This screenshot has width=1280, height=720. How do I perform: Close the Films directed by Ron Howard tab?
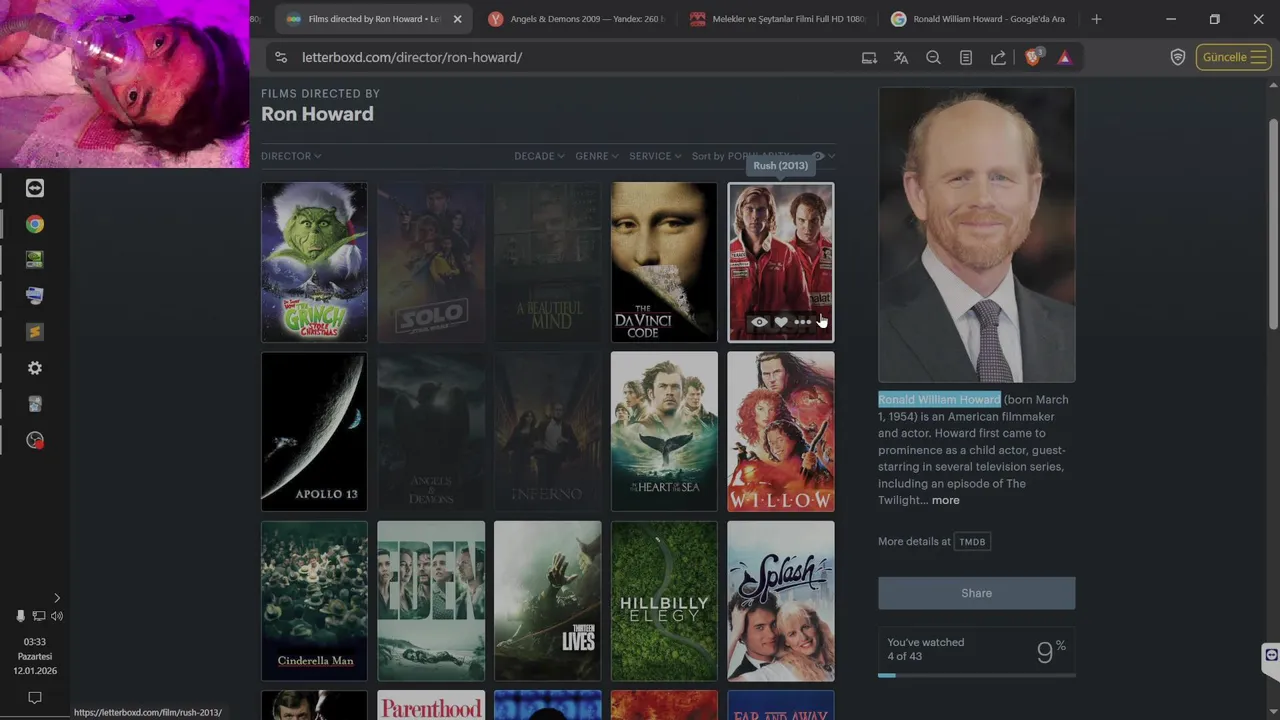click(x=457, y=19)
